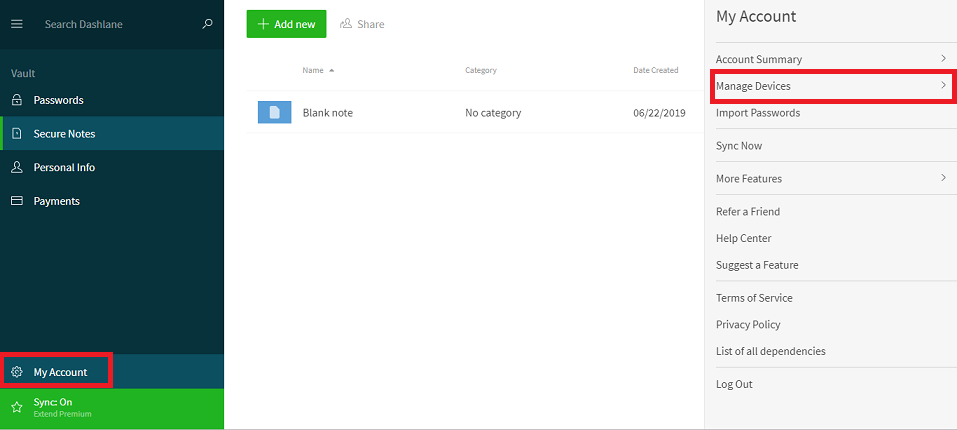Open the Blank note entry

(x=327, y=113)
